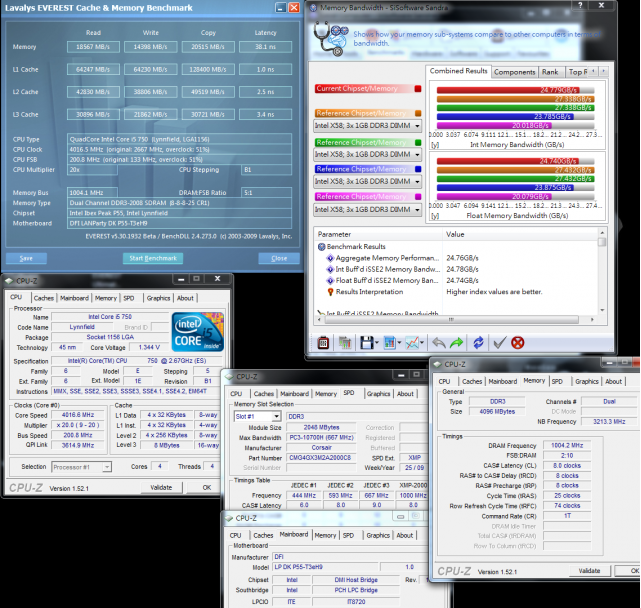The image size is (641, 608).
Task: Click the bar chart icon in Sandra's toolbar
Action: click(x=390, y=343)
